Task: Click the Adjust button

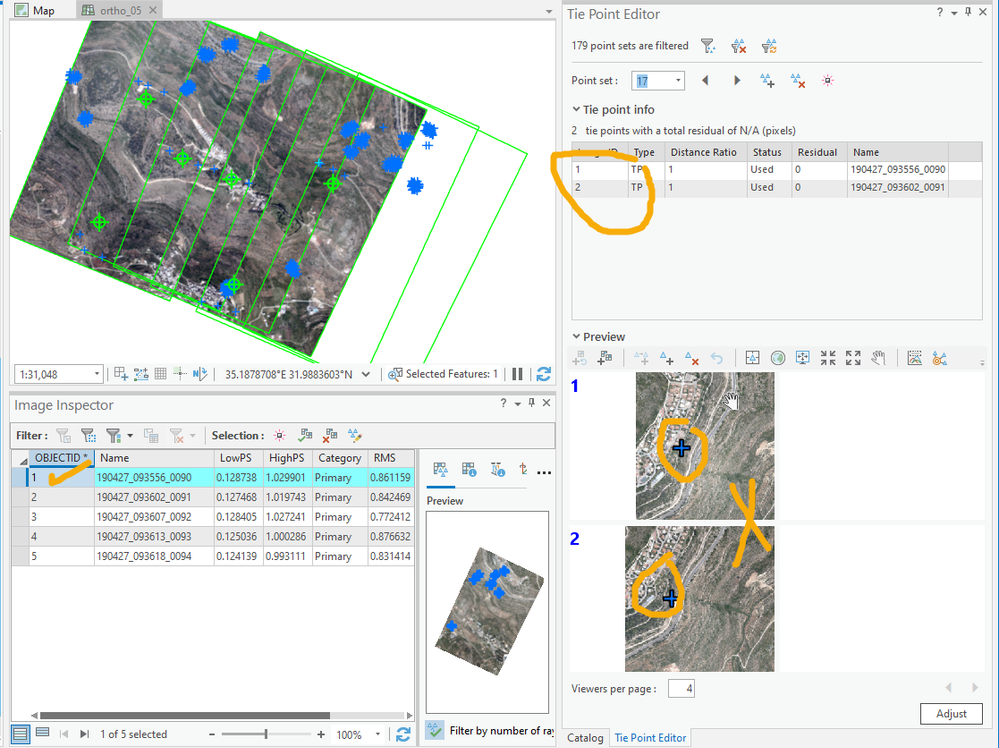Action: (951, 714)
